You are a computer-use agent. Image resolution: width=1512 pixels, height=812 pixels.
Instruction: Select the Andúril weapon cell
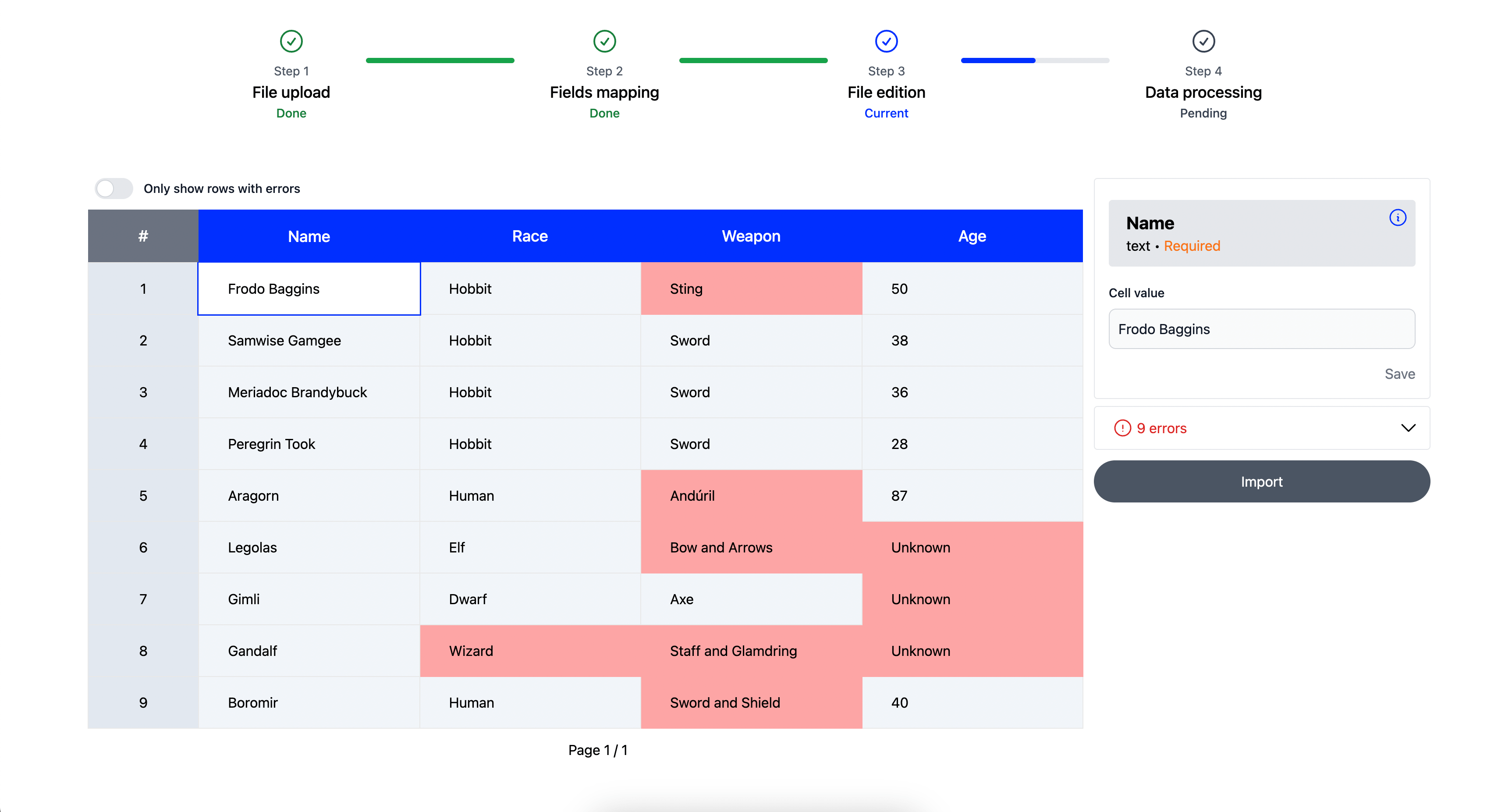pyautogui.click(x=751, y=495)
